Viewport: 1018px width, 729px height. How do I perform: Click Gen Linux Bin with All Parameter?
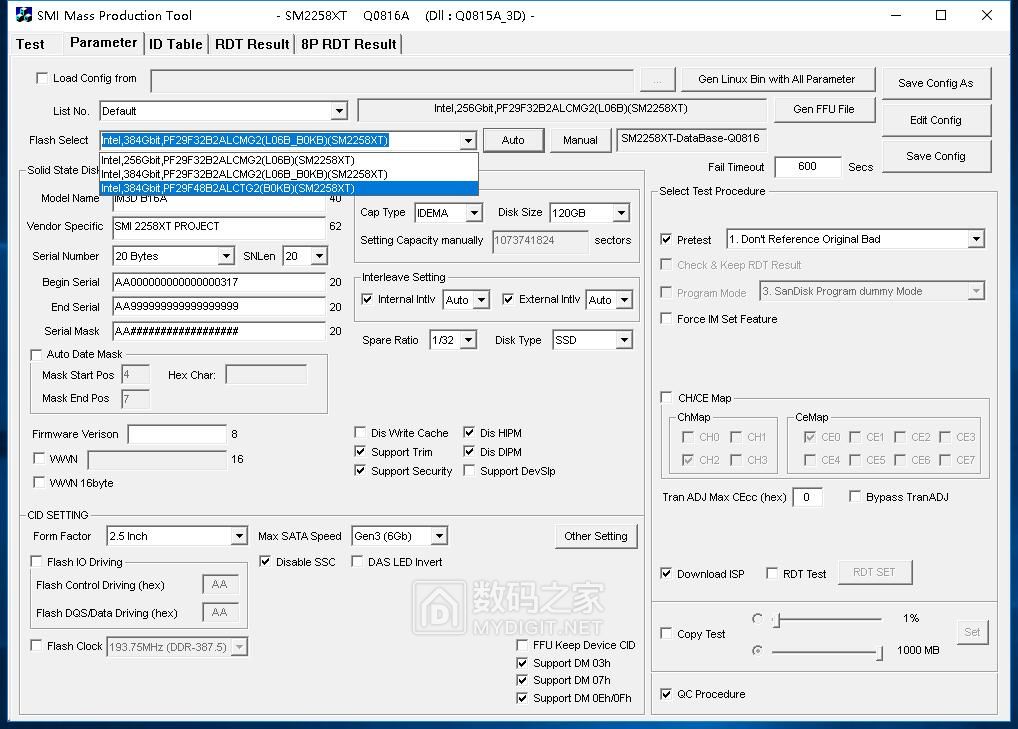tap(777, 79)
